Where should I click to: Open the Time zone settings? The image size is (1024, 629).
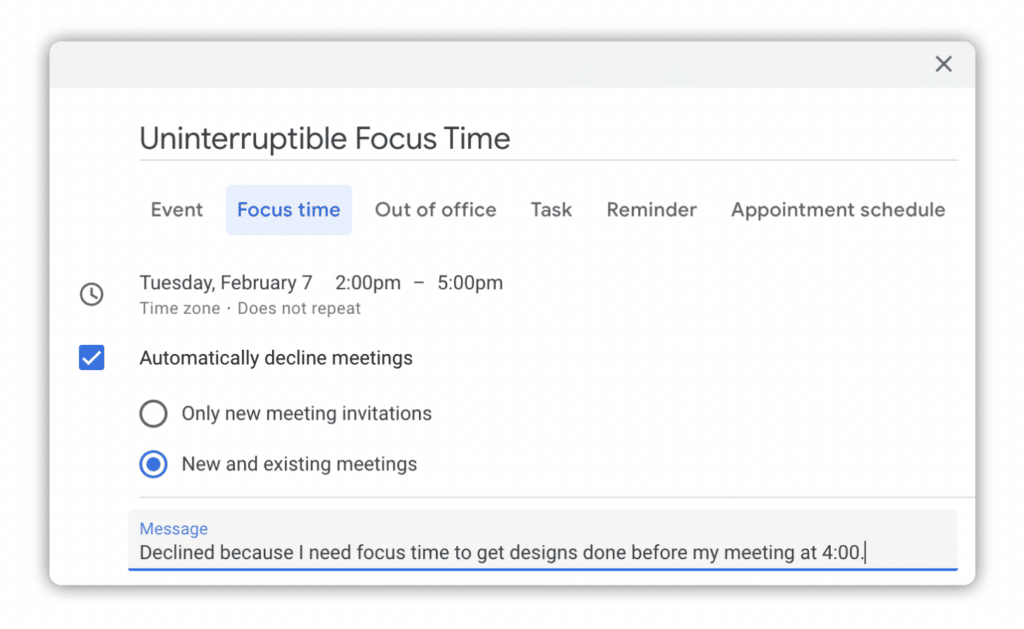(178, 308)
